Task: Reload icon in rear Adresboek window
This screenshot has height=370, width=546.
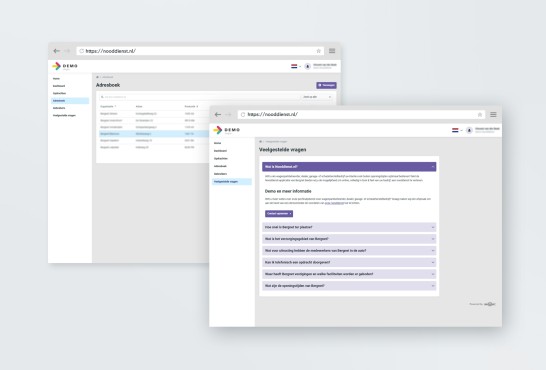Action: coord(81,51)
